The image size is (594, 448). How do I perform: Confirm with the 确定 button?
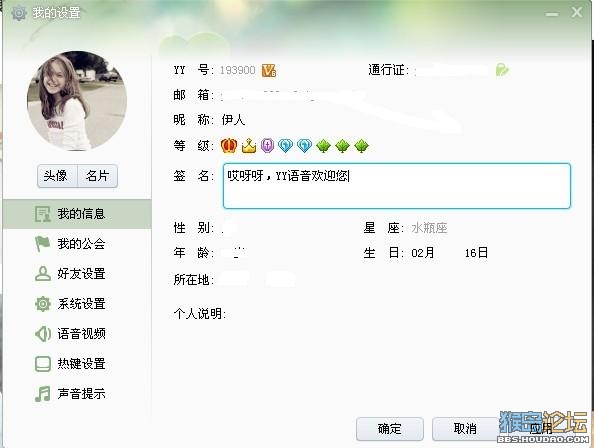pos(390,429)
